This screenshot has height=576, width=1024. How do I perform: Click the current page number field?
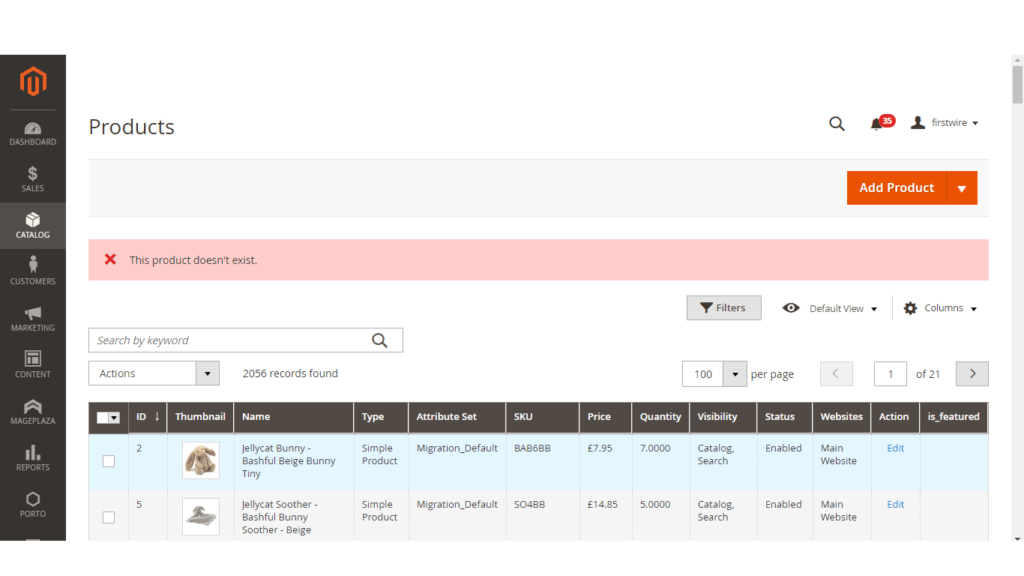coord(890,374)
